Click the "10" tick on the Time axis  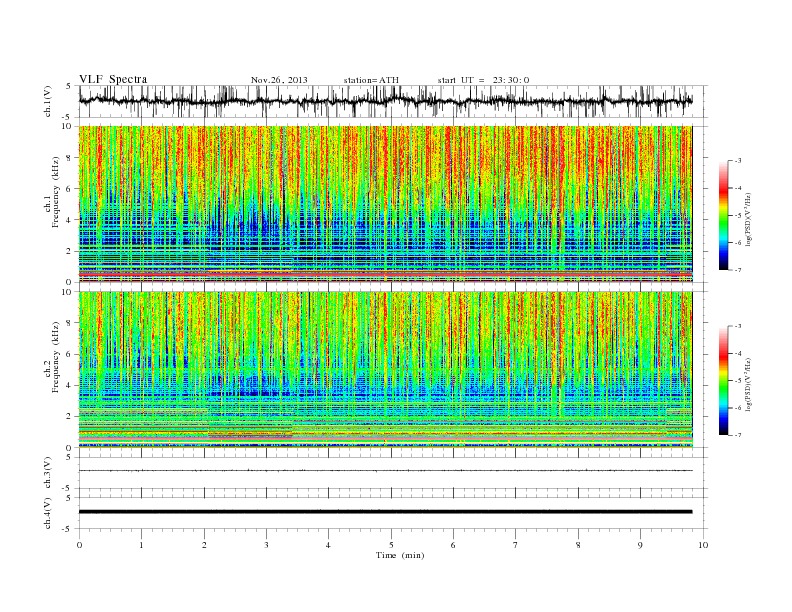pos(703,545)
